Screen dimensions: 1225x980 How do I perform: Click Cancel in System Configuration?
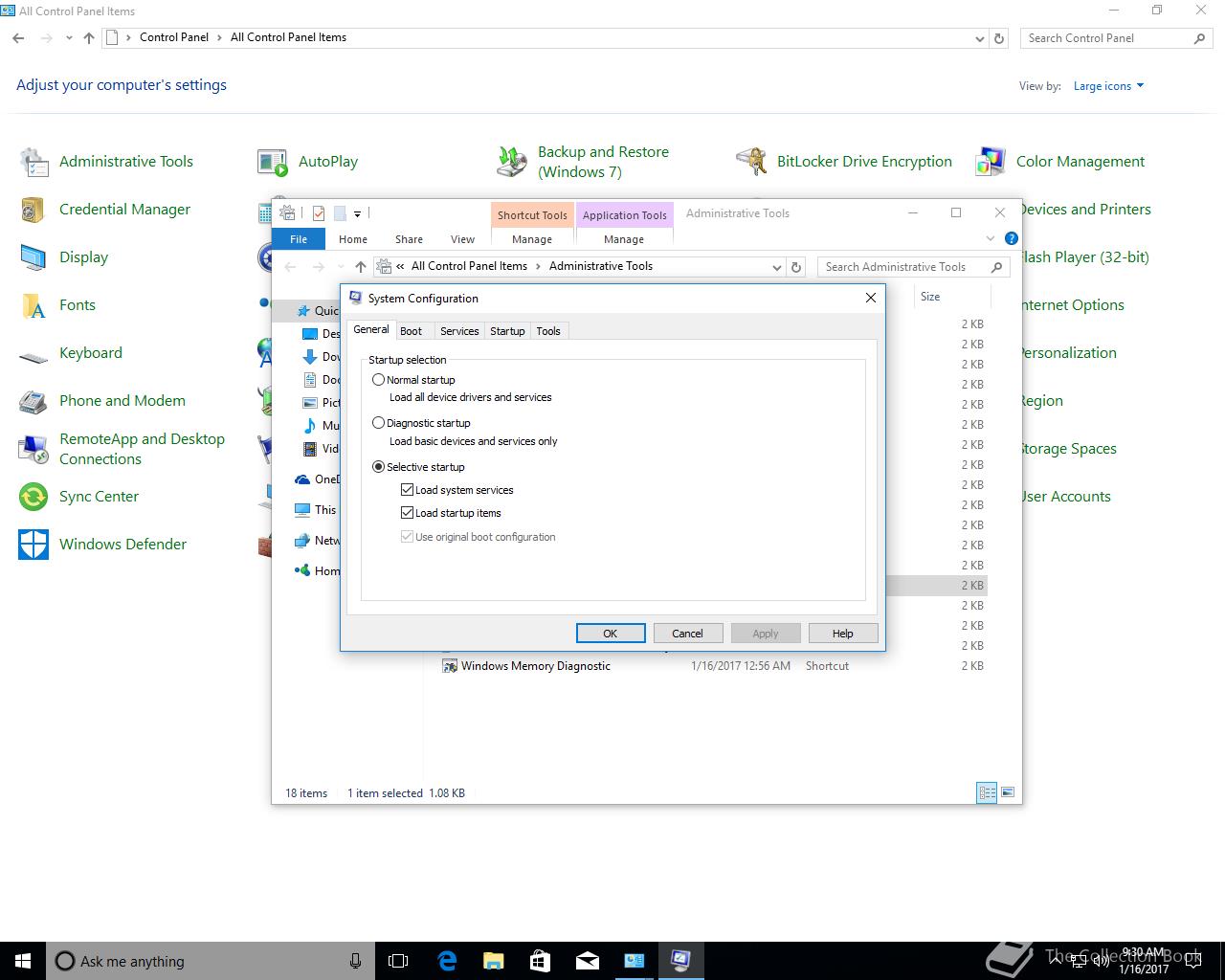pos(687,634)
